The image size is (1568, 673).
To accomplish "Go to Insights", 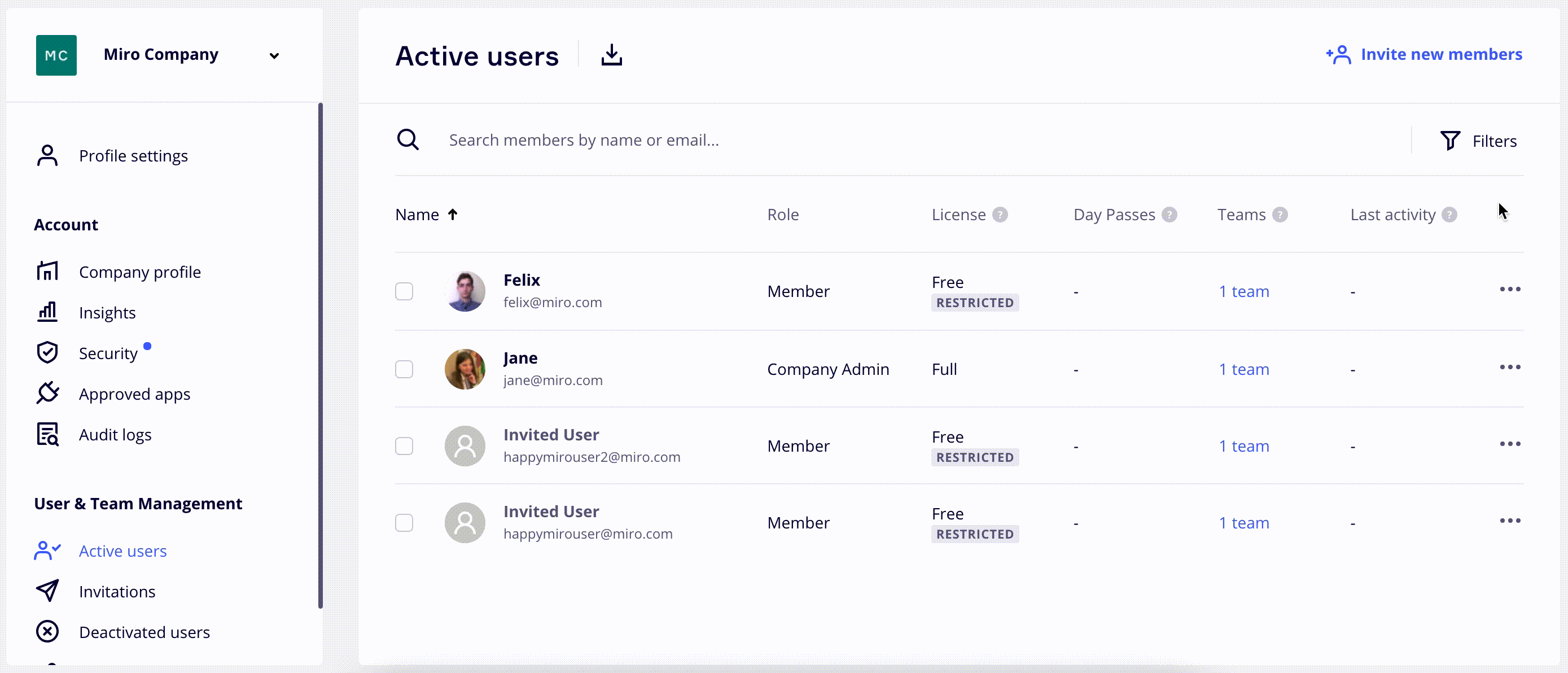I will pyautogui.click(x=107, y=312).
